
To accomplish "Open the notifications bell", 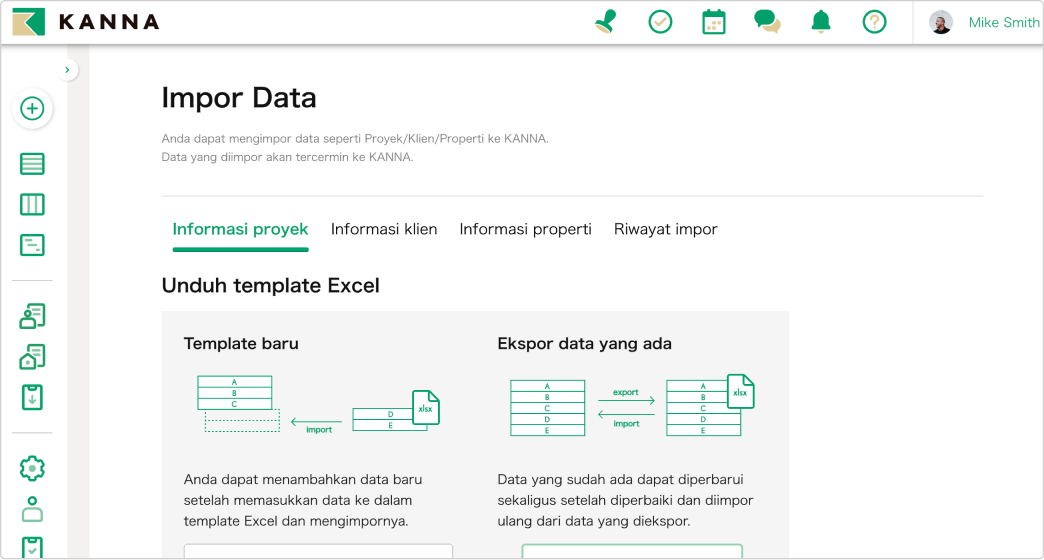I will tap(821, 22).
